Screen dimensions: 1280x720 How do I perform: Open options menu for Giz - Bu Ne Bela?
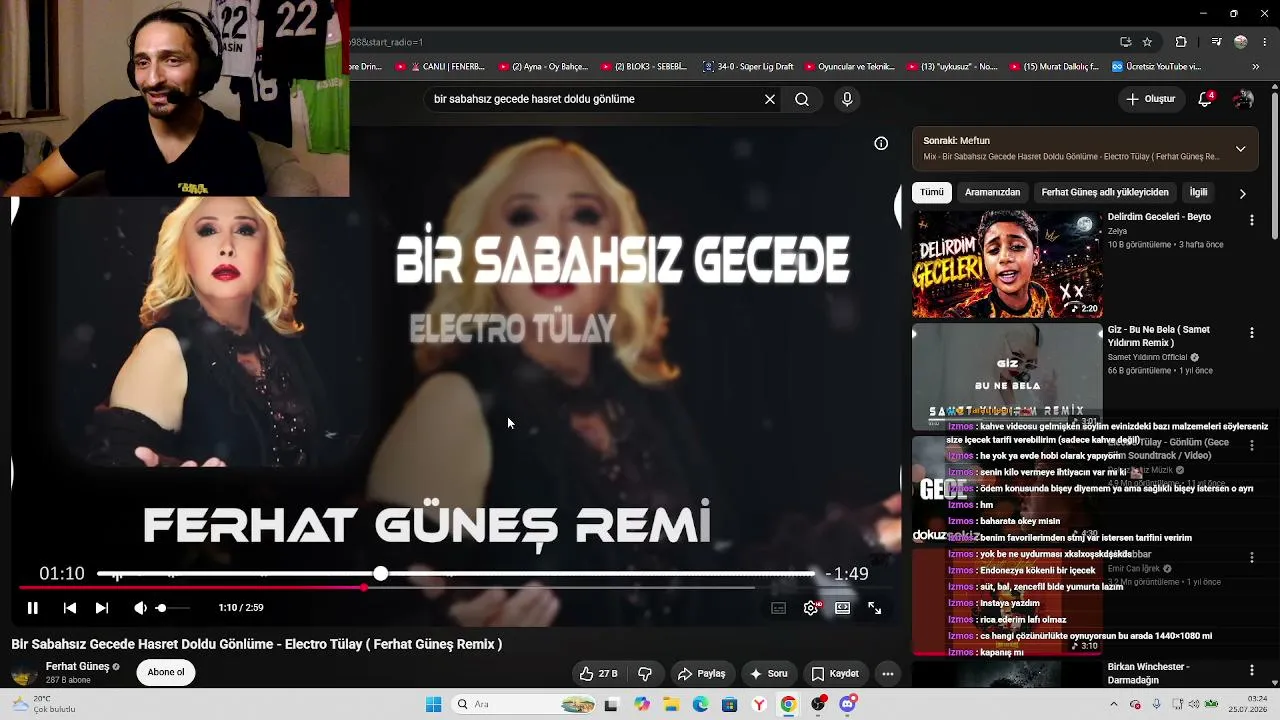click(x=1251, y=332)
